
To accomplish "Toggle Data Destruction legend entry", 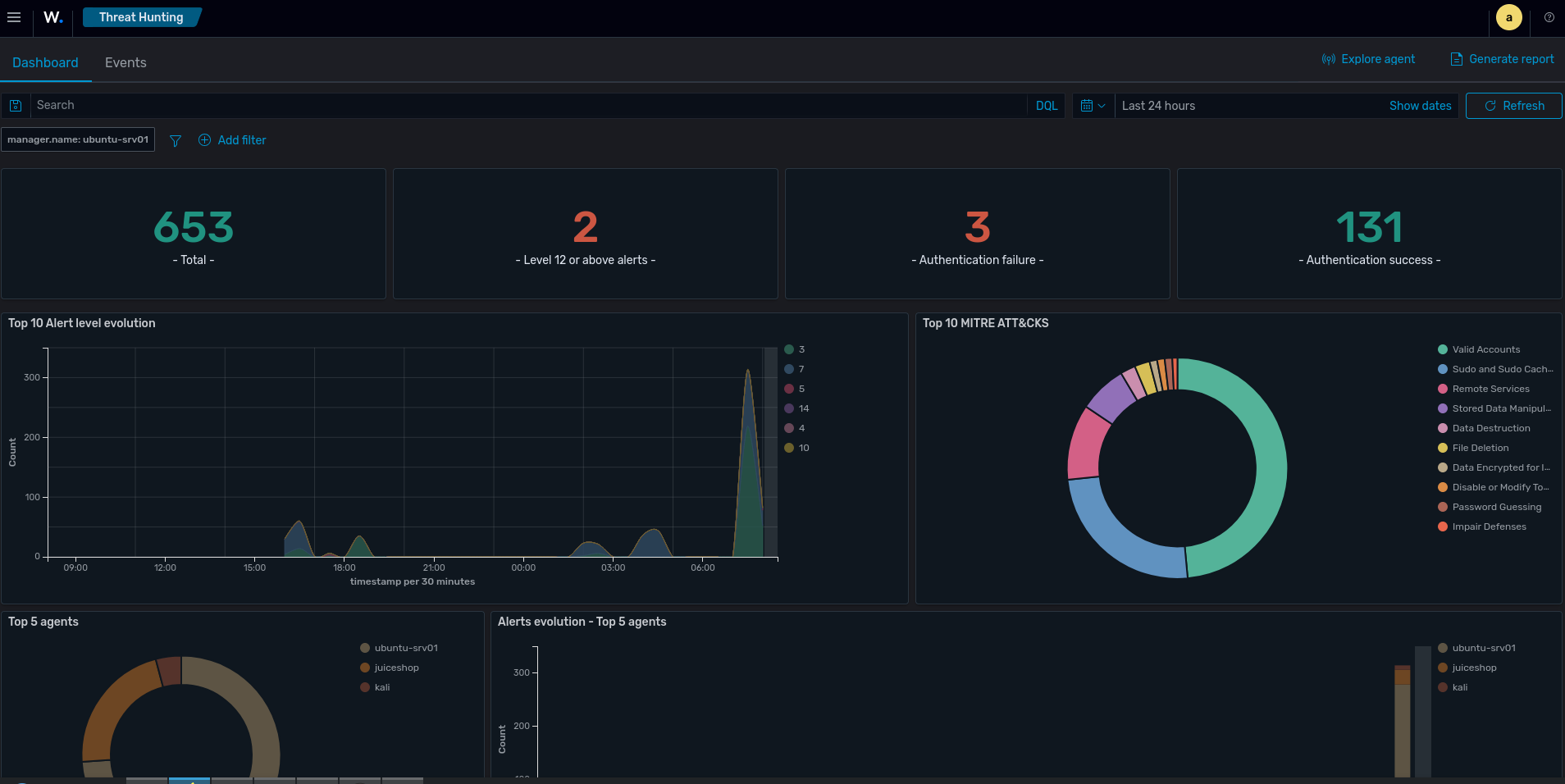I will click(x=1484, y=428).
